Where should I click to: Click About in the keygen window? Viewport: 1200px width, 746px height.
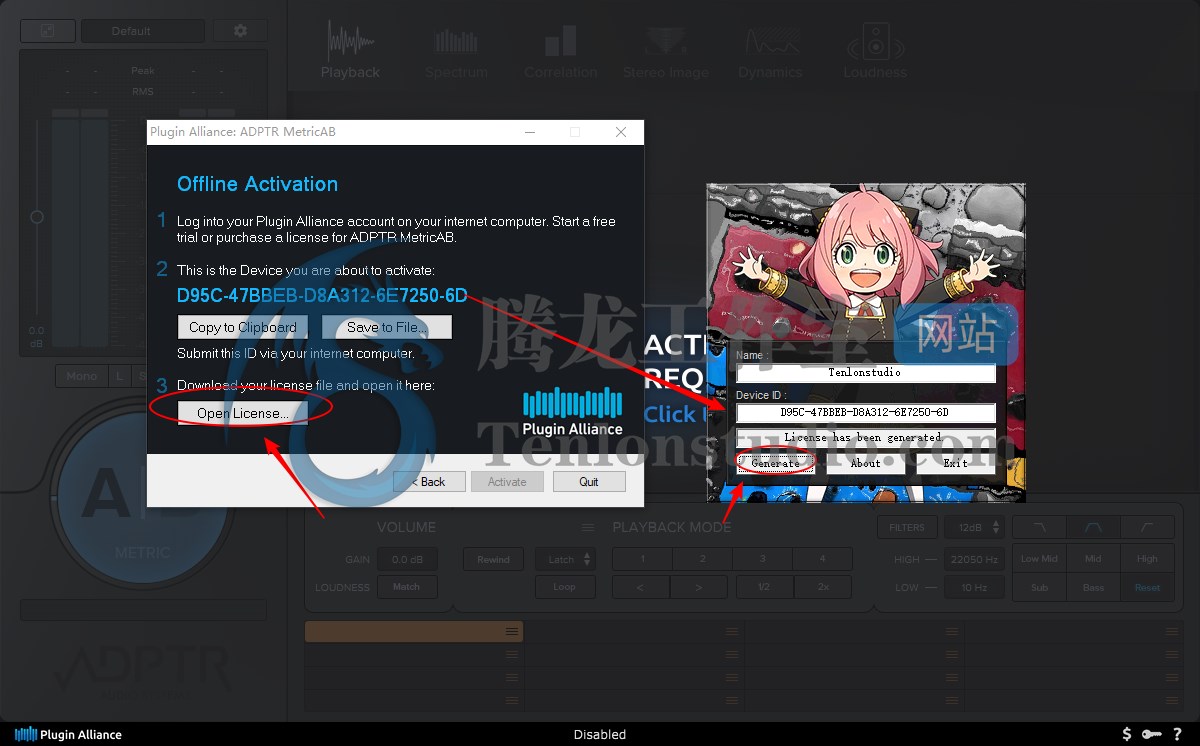[x=866, y=463]
